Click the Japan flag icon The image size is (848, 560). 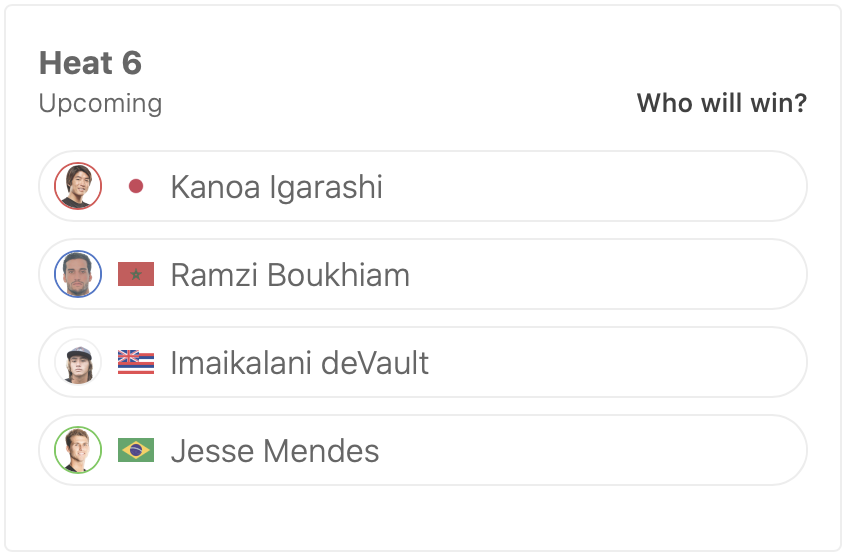136,186
